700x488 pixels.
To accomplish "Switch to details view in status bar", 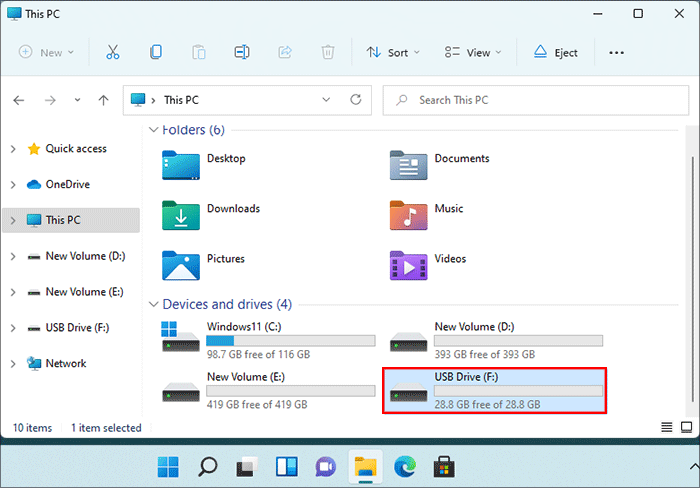I will [667, 428].
